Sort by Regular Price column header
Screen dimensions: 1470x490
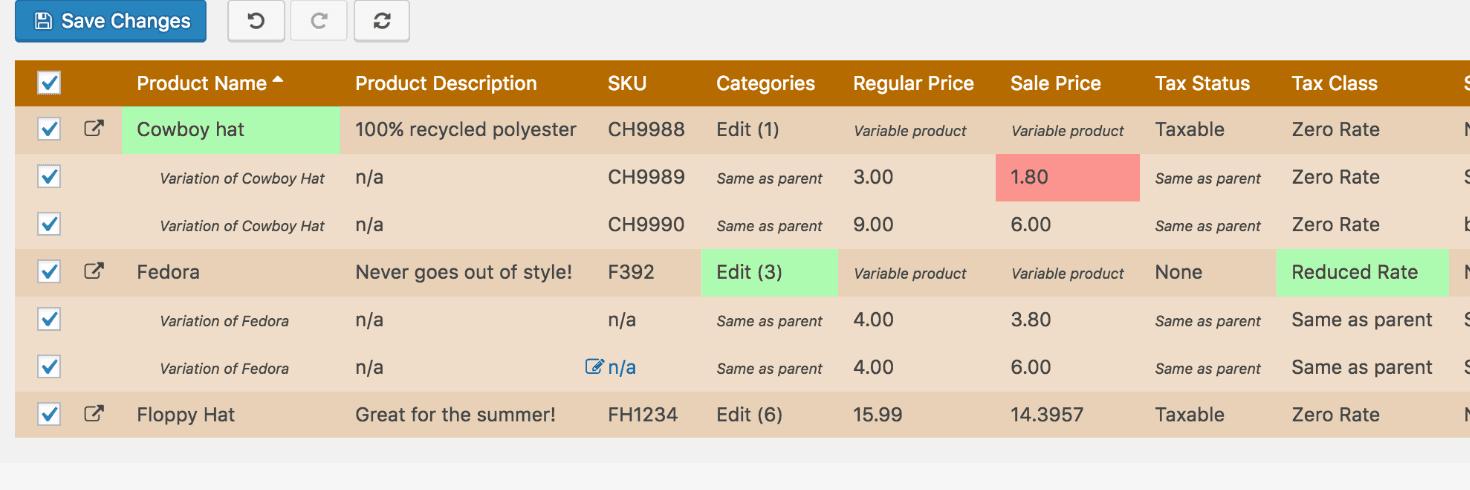[913, 84]
